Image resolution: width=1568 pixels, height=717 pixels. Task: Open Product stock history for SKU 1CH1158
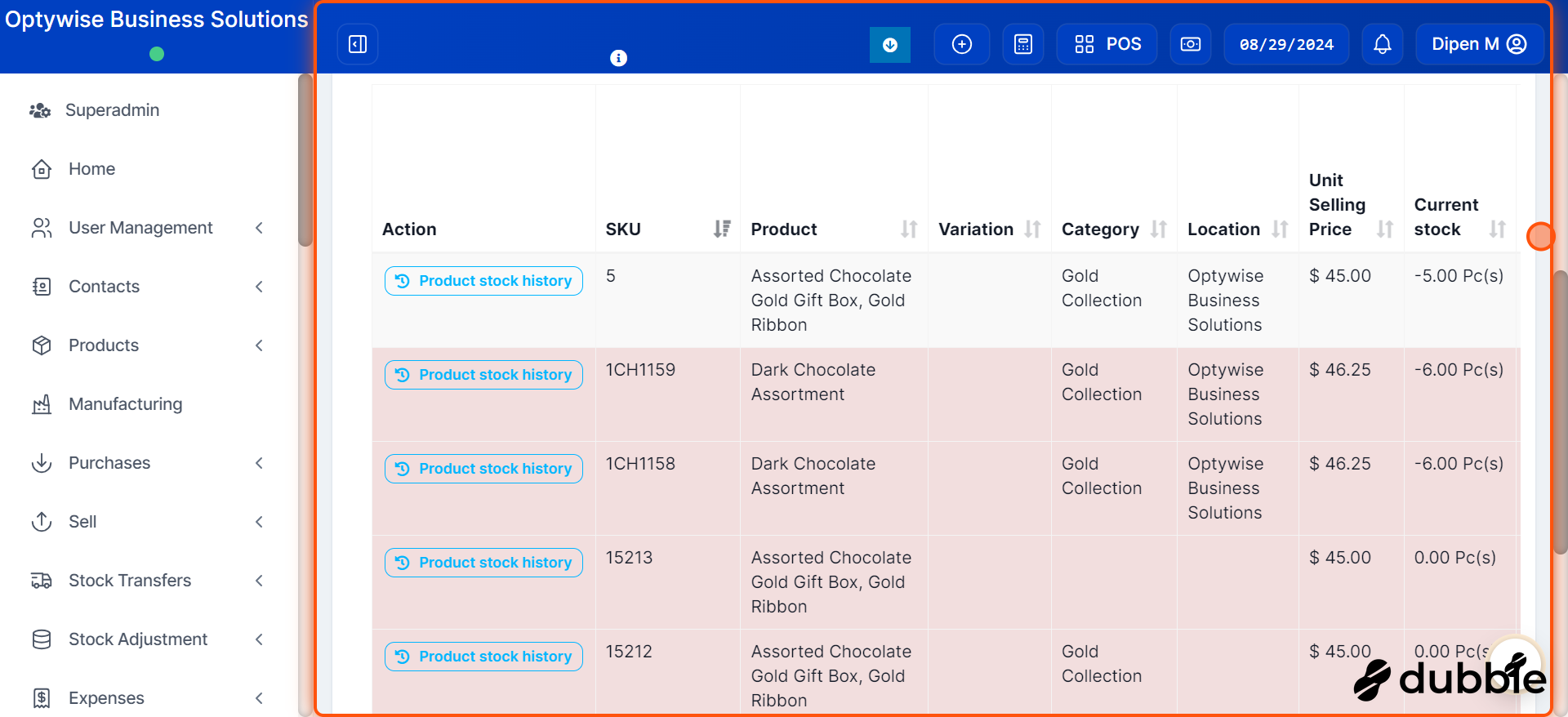point(483,469)
